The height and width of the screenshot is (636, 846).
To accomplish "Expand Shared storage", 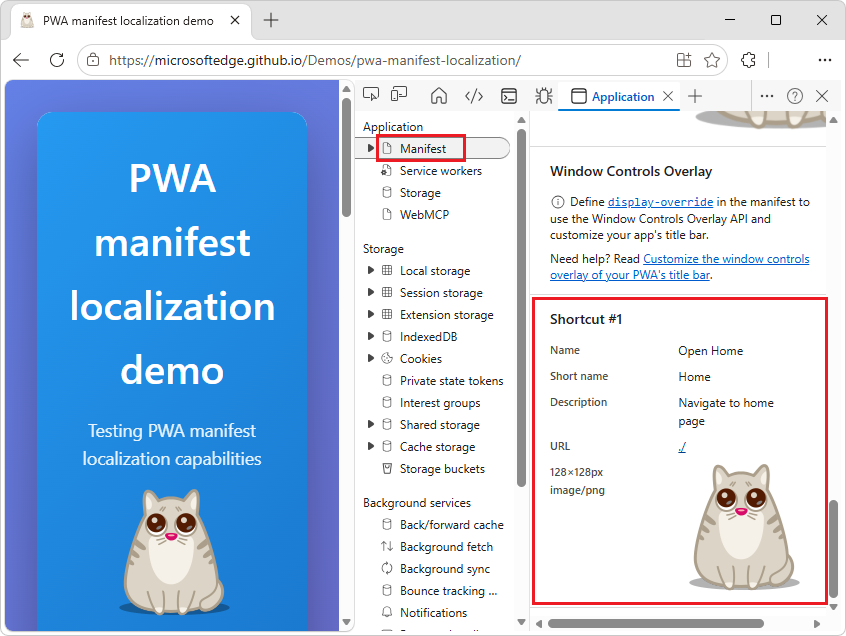I will [x=370, y=425].
